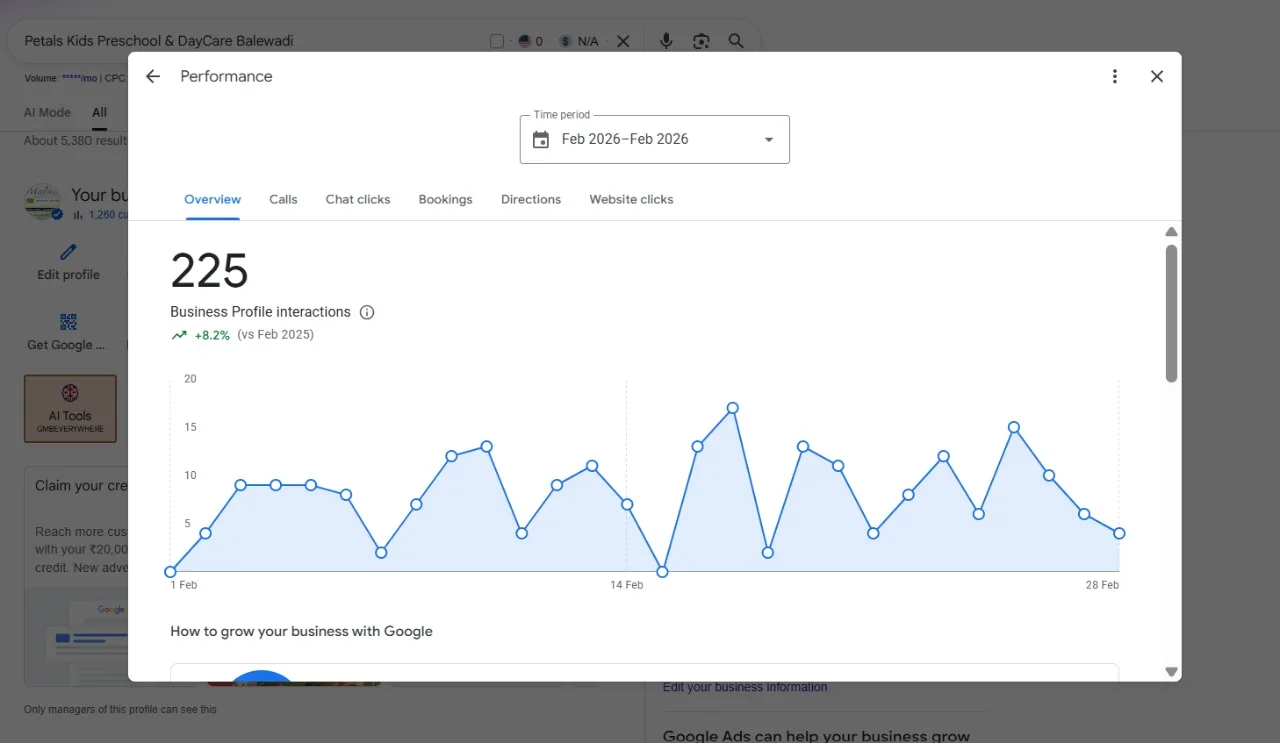Viewport: 1280px width, 743px height.
Task: Start voice search with microphone icon
Action: tap(666, 41)
